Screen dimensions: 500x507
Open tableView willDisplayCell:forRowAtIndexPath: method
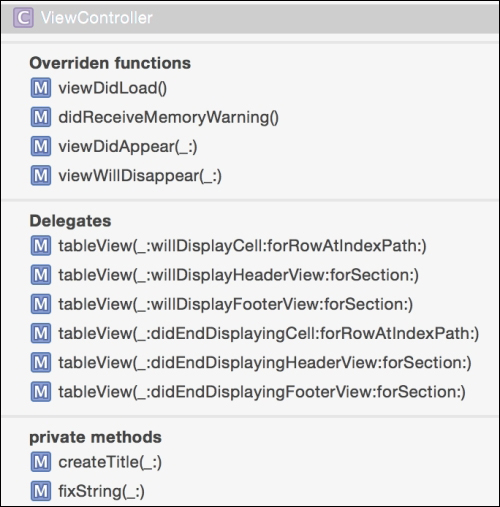tap(243, 246)
